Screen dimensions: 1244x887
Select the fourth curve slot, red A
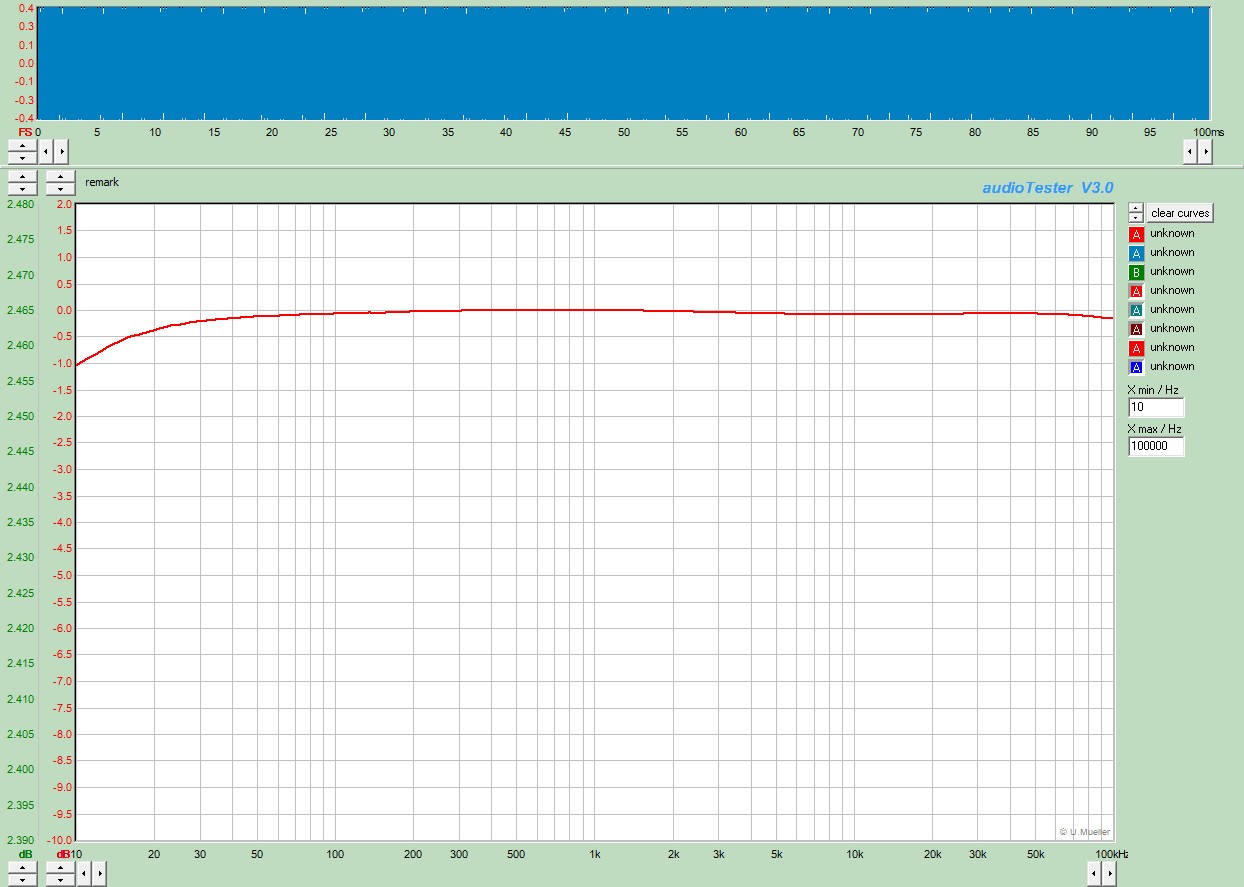(x=1136, y=291)
